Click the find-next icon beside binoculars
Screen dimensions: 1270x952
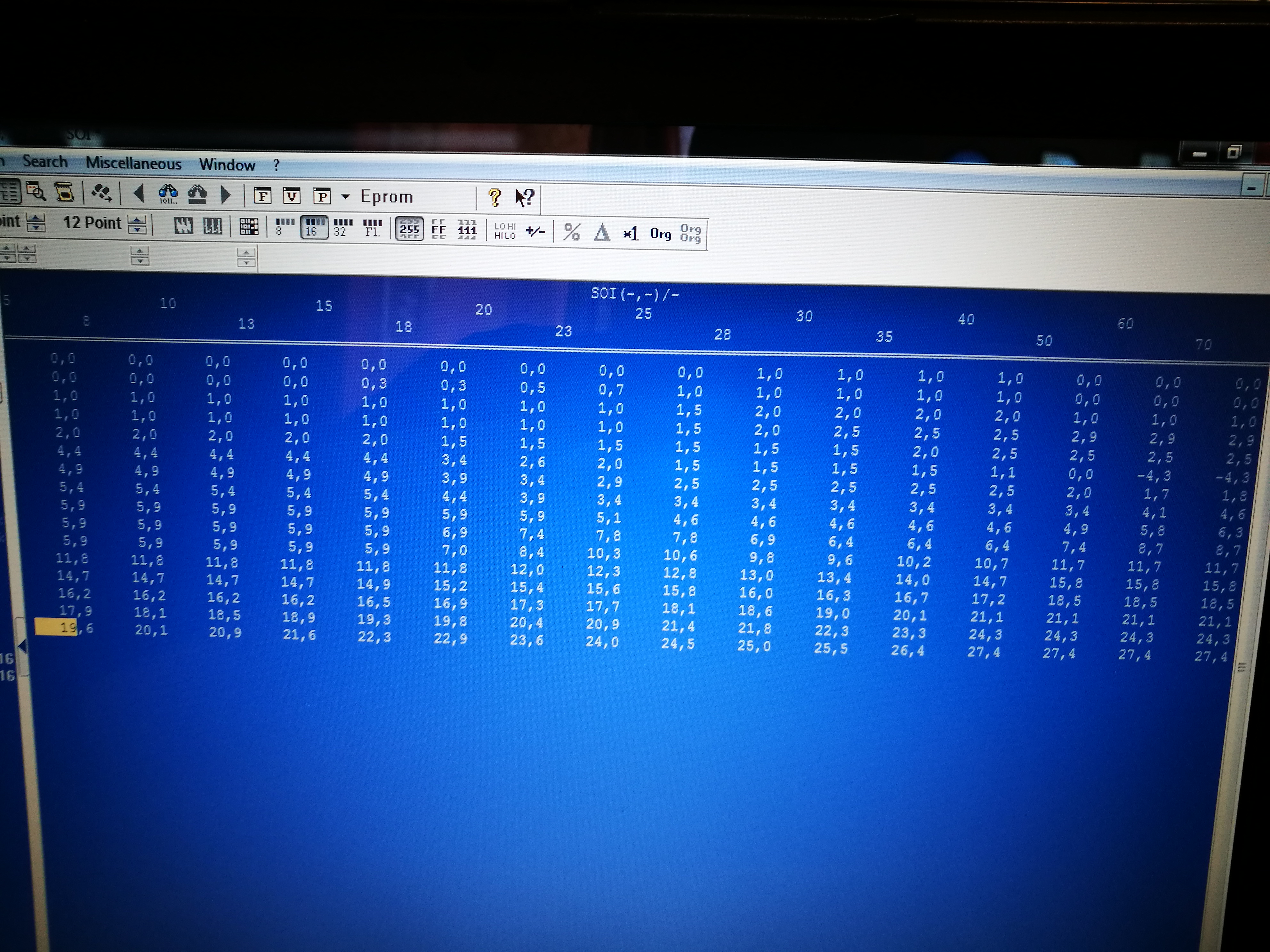point(197,194)
